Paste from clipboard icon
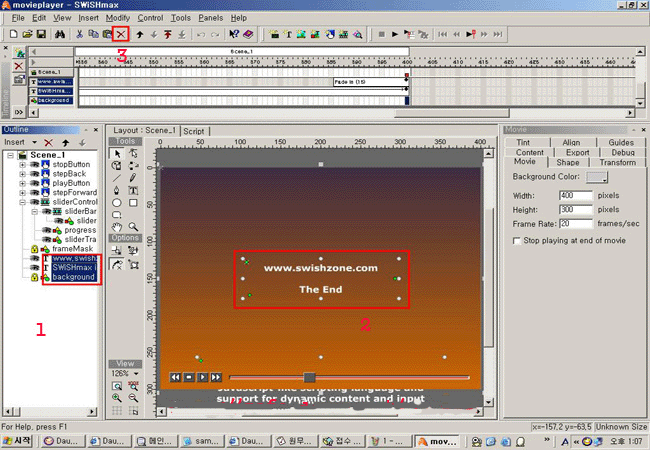Image resolution: width=650 pixels, height=450 pixels. [107, 34]
